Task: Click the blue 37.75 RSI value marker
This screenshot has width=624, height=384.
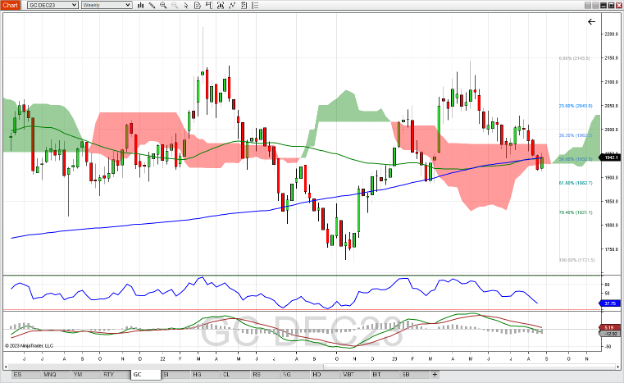Action: tap(610, 304)
